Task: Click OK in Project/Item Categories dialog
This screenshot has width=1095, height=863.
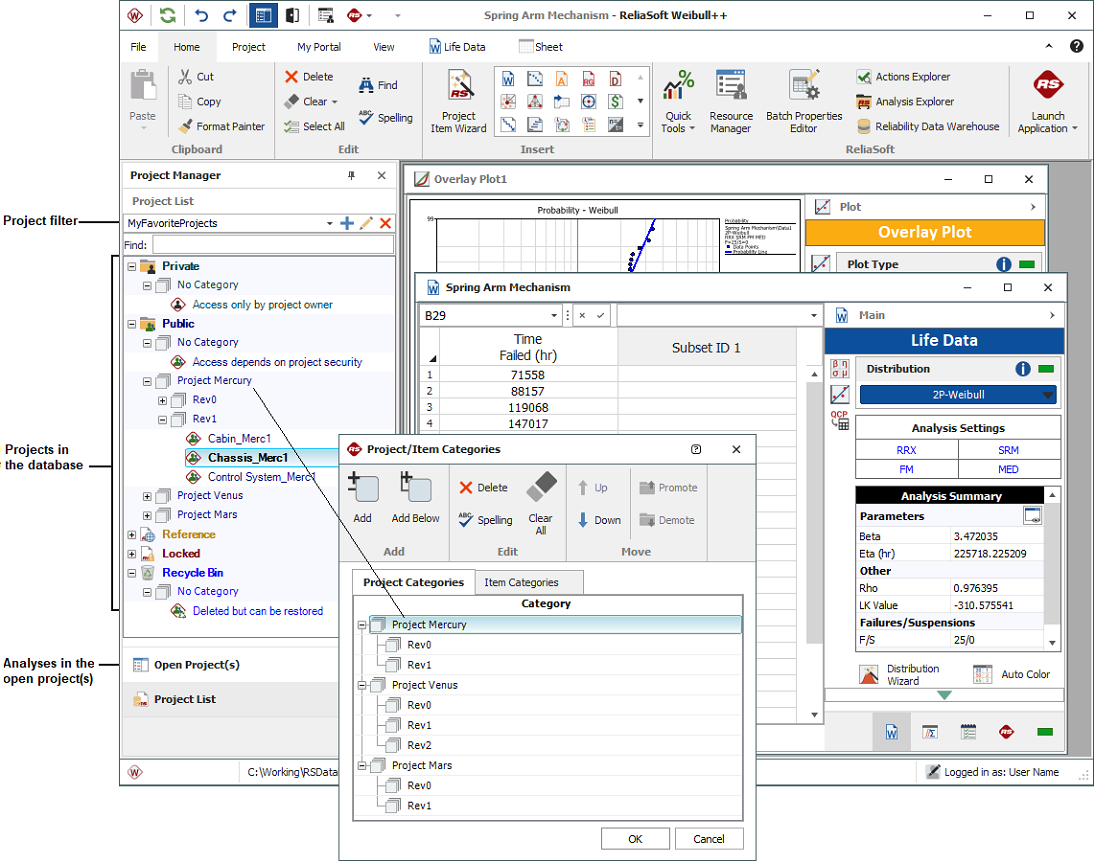Action: click(x=635, y=839)
